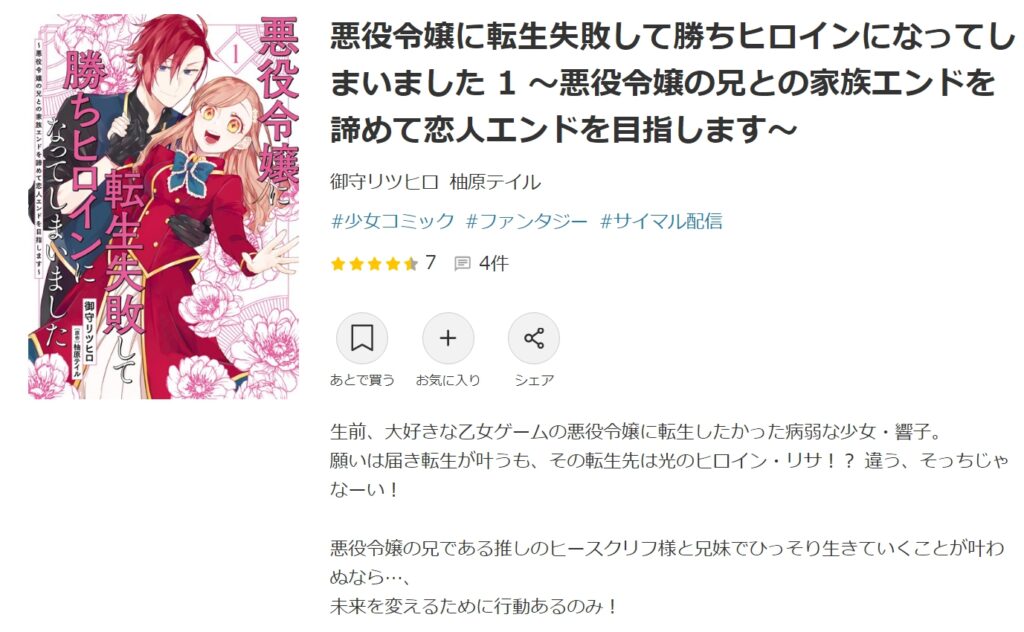Click the シェア label text
The image size is (1024, 632).
[534, 380]
